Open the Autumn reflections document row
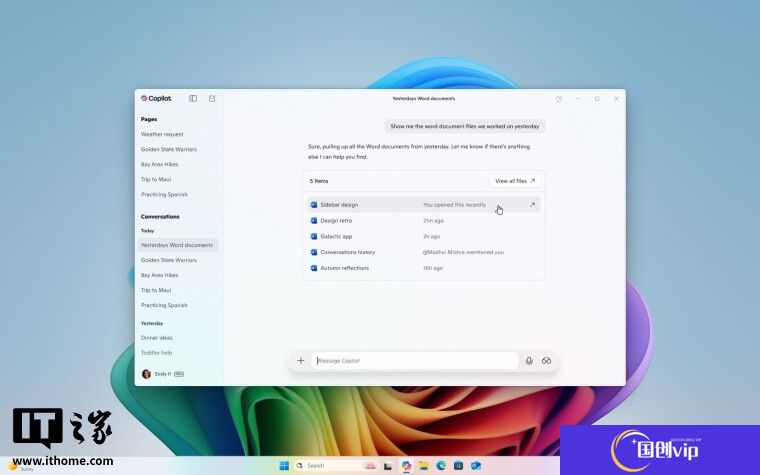The image size is (760, 475). [x=423, y=268]
